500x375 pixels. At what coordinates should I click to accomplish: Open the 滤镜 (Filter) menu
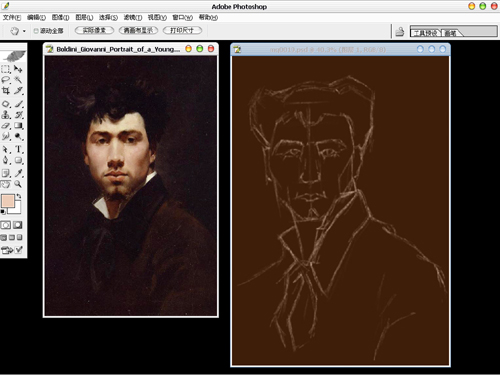tap(133, 17)
